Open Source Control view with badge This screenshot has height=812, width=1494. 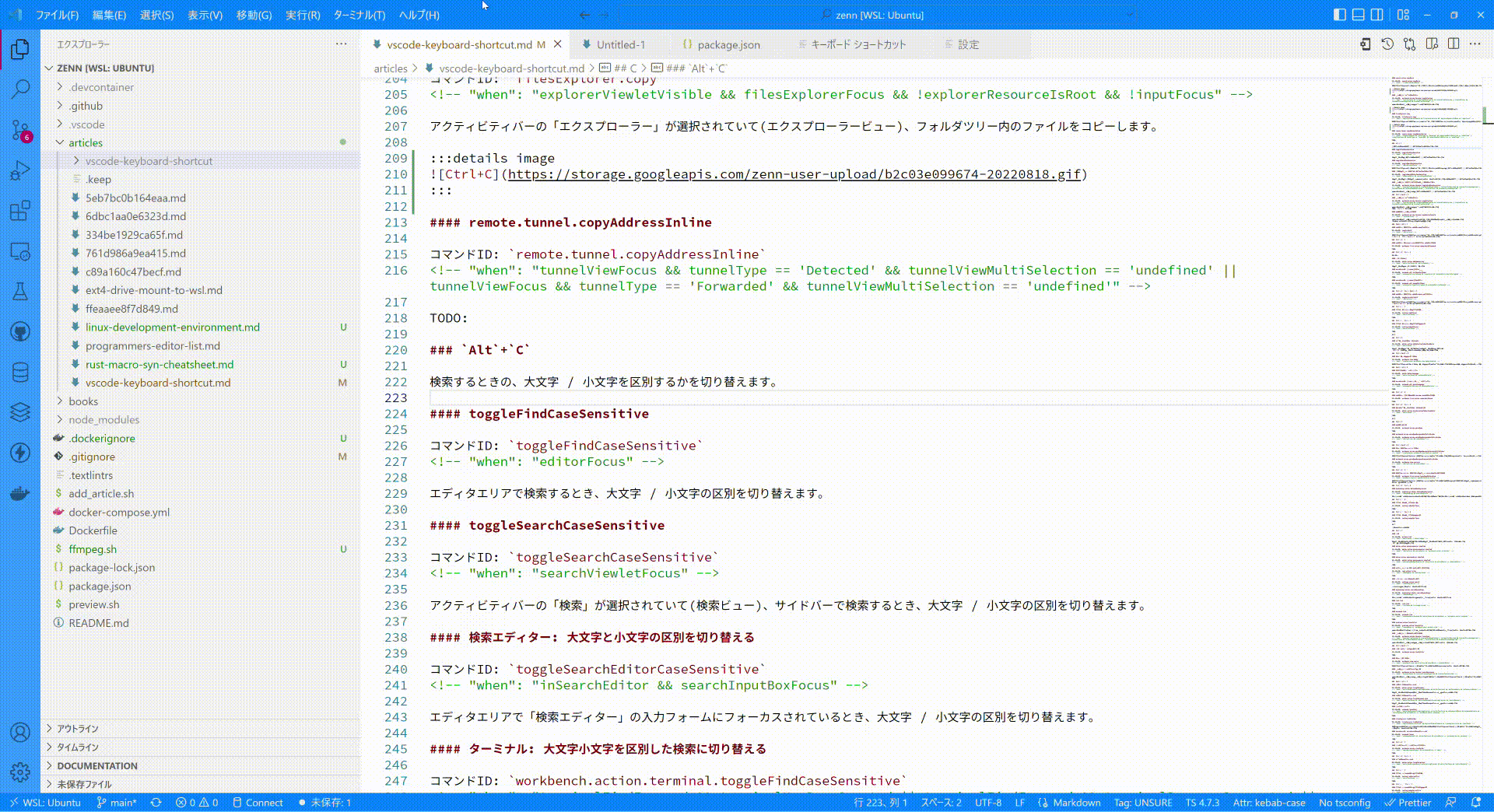click(x=20, y=130)
